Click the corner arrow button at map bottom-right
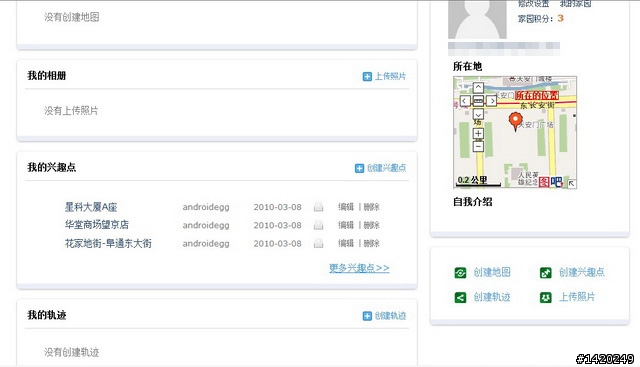This screenshot has width=640, height=367. (x=571, y=184)
